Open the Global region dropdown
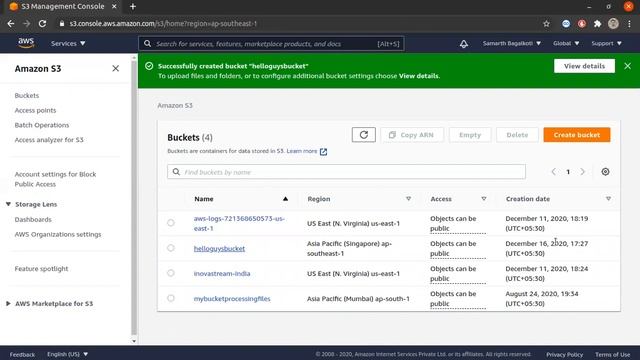The width and height of the screenshot is (640, 360). coord(566,43)
